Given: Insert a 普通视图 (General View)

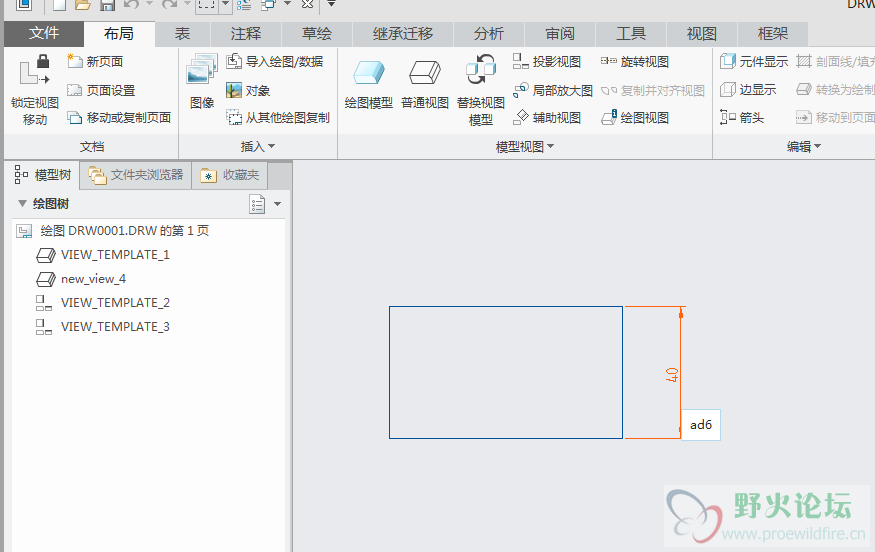Looking at the screenshot, I should coord(425,78).
